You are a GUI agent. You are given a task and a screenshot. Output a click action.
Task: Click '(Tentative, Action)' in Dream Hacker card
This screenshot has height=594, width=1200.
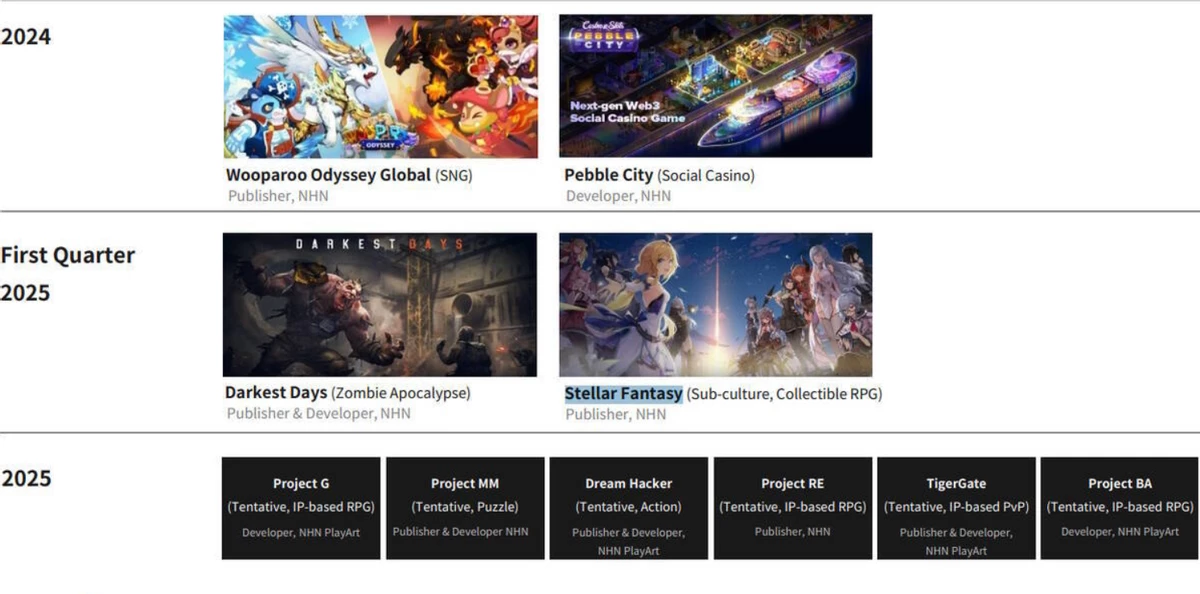point(629,507)
